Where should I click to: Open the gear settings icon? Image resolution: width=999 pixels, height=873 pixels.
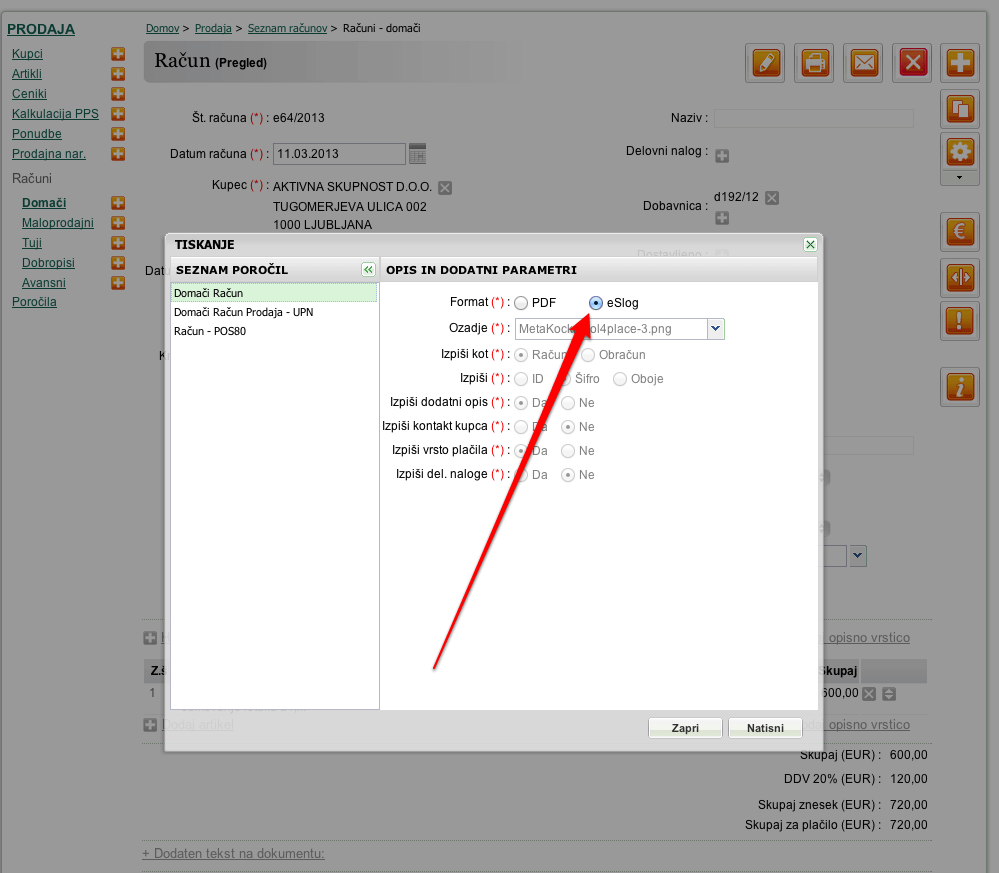click(x=960, y=153)
